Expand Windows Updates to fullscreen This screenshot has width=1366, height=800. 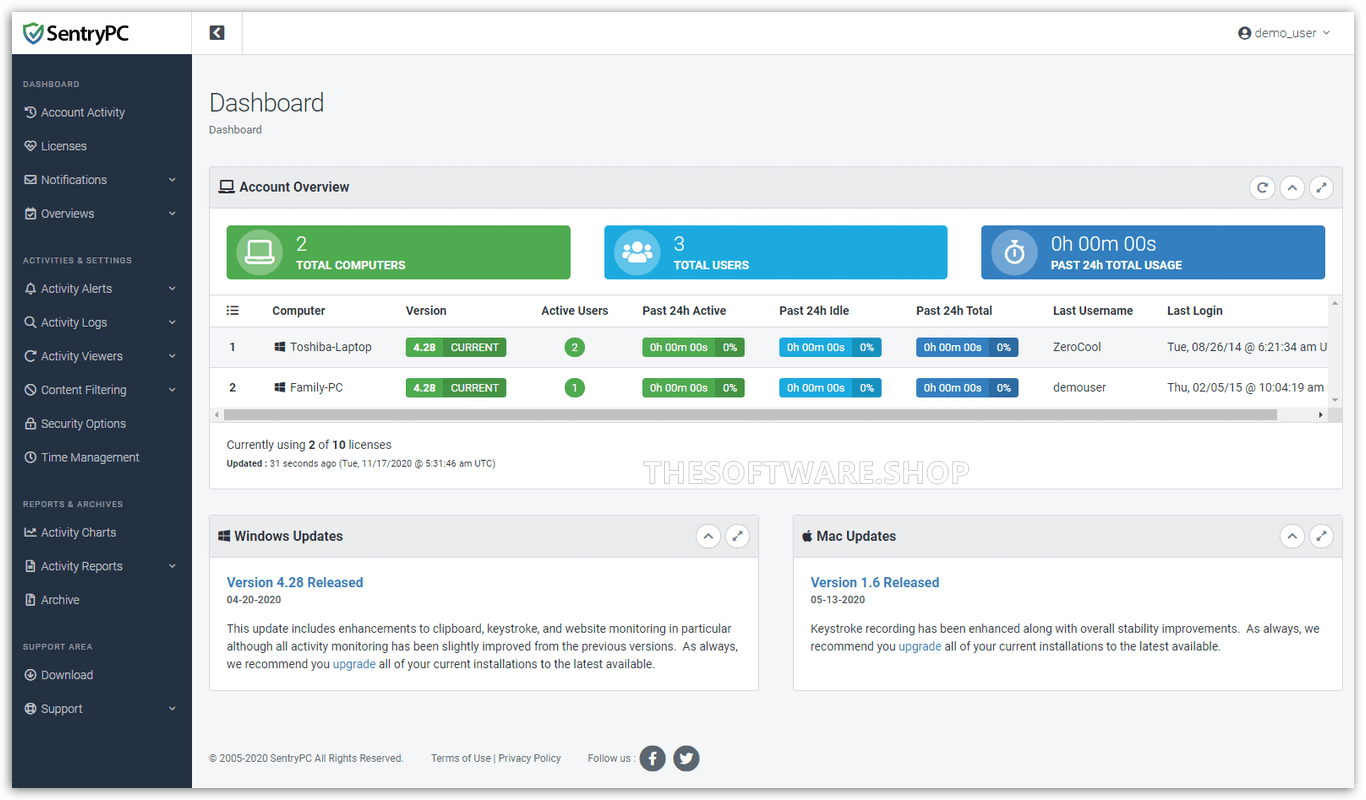[x=737, y=536]
